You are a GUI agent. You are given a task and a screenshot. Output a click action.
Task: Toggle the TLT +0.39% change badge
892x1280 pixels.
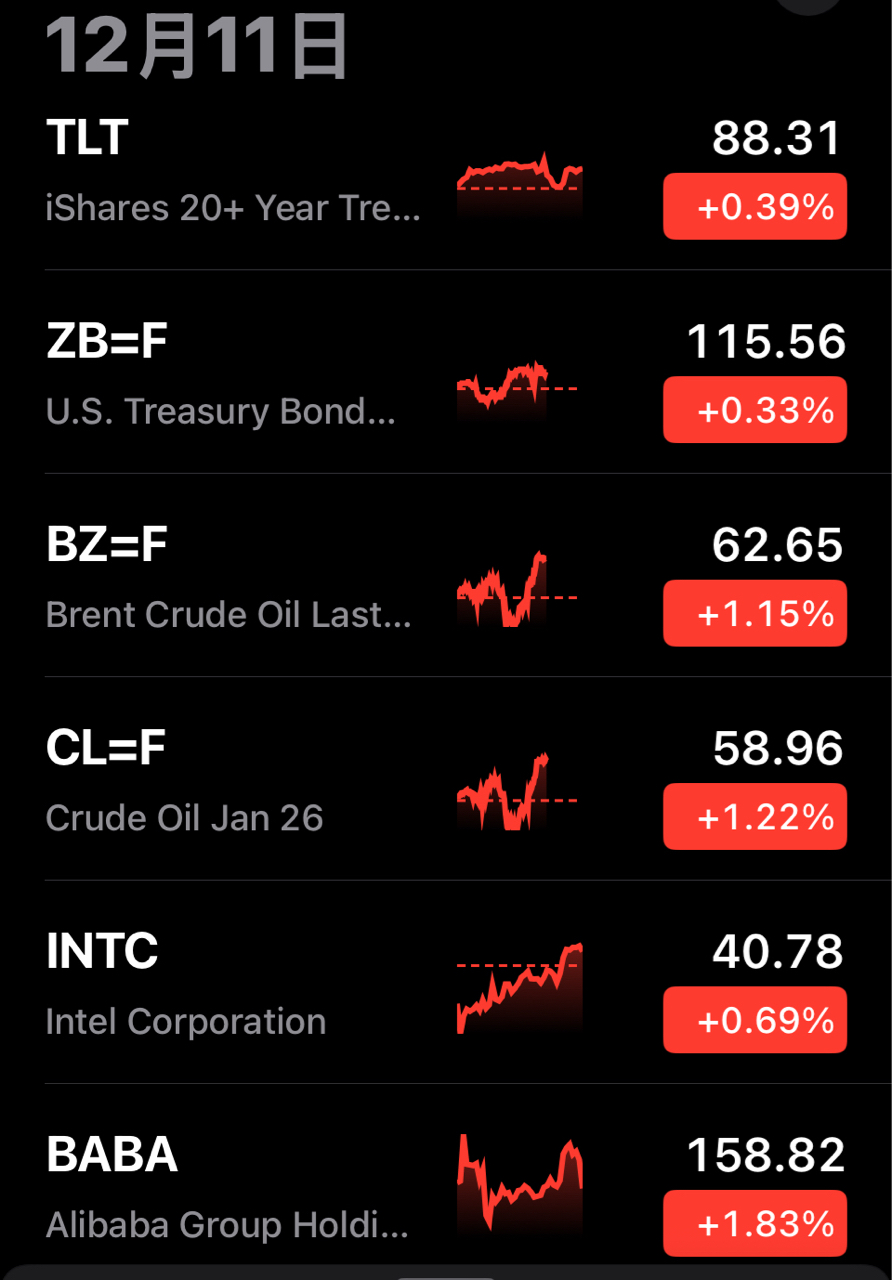click(755, 207)
